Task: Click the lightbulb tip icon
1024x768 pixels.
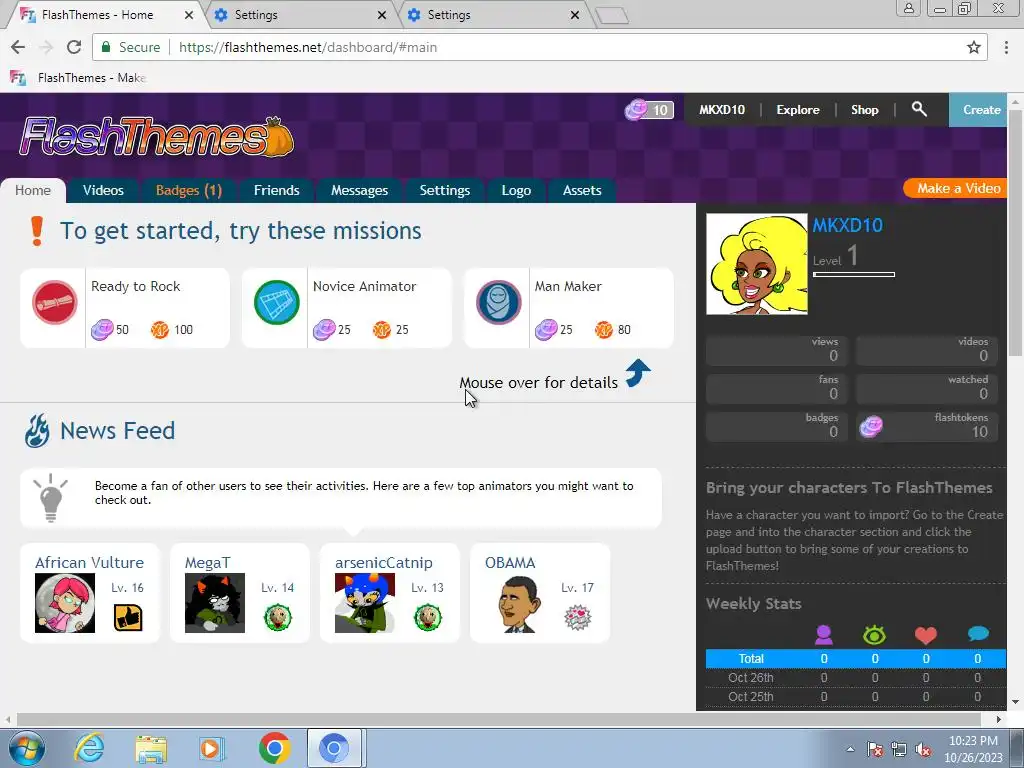Action: point(51,498)
